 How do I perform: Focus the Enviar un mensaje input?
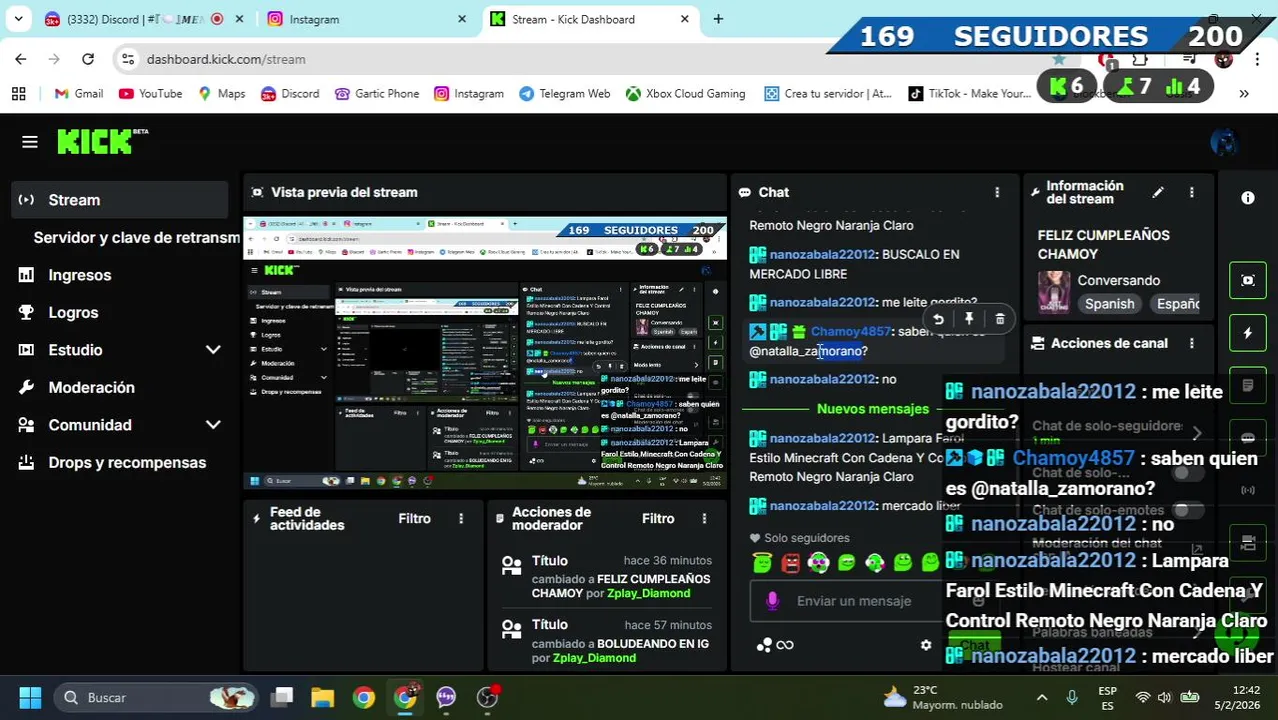pyautogui.click(x=855, y=601)
